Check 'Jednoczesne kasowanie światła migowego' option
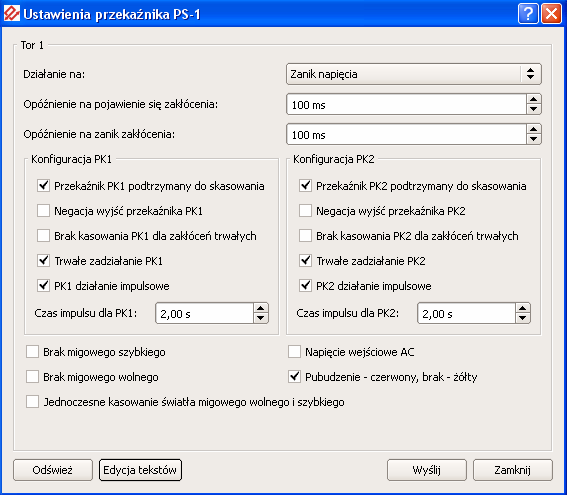This screenshot has width=567, height=495. 32,402
